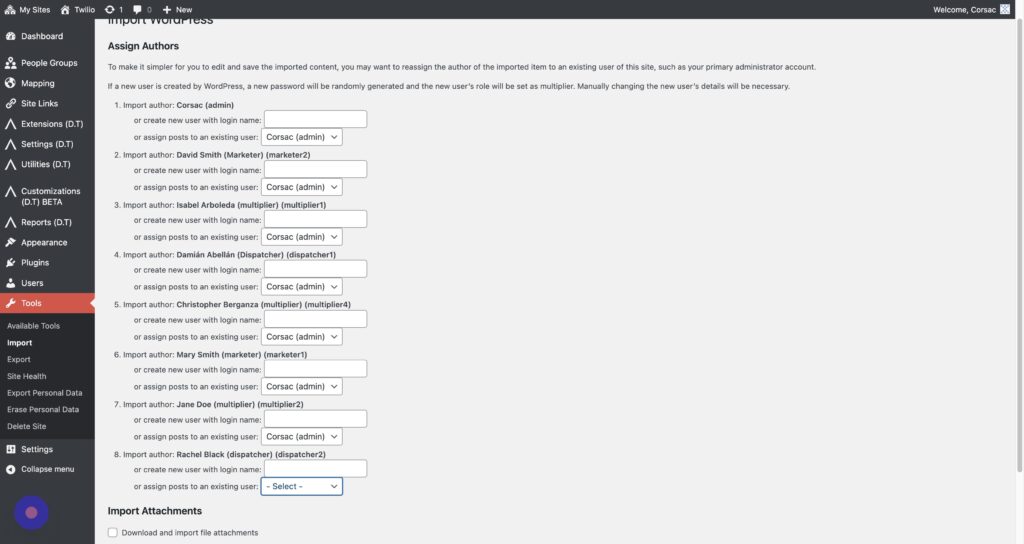Open the My Sites link in the admin bar
Screen dimensions: 1024x544
(x=30, y=9)
